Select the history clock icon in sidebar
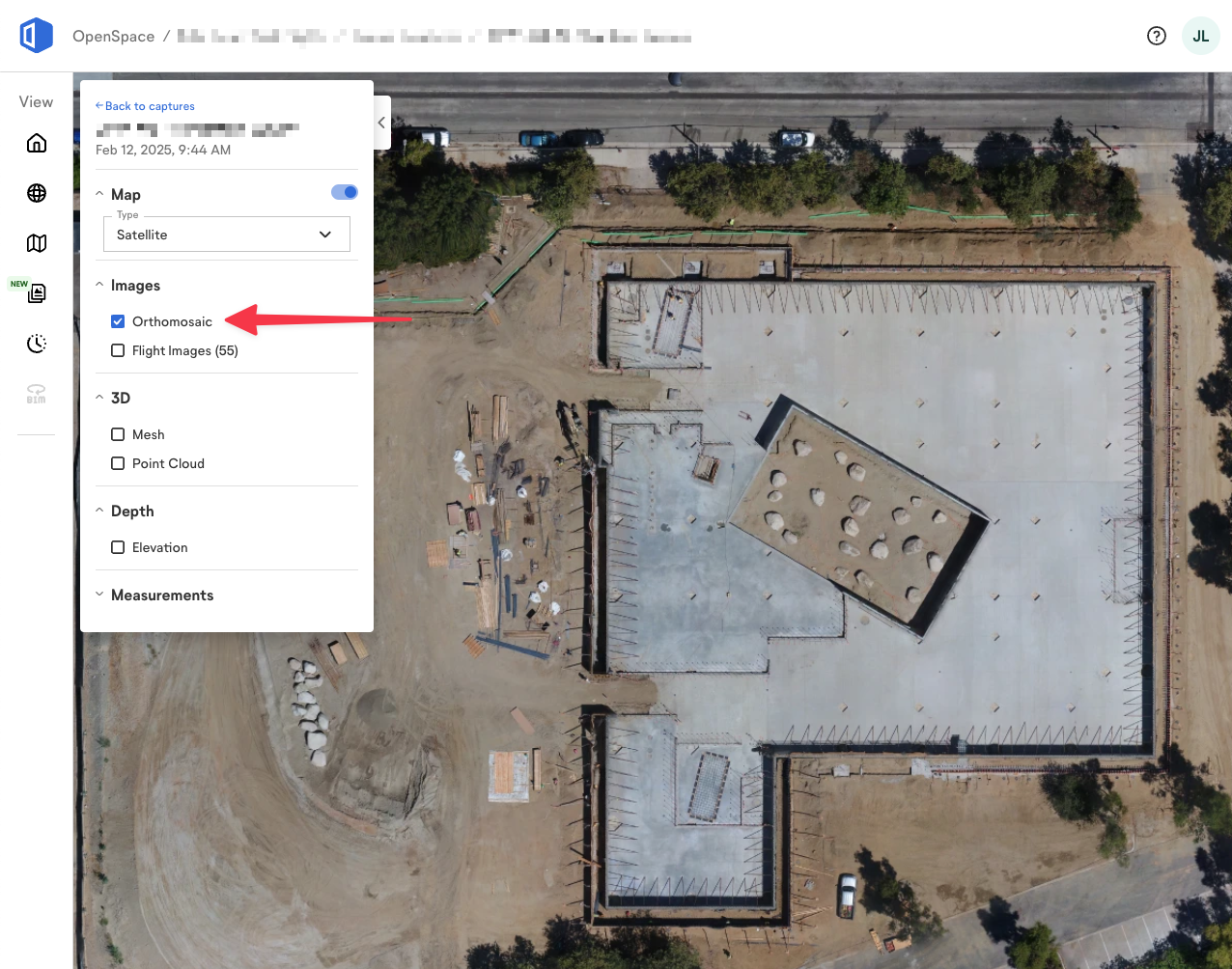The image size is (1232, 969). point(36,343)
